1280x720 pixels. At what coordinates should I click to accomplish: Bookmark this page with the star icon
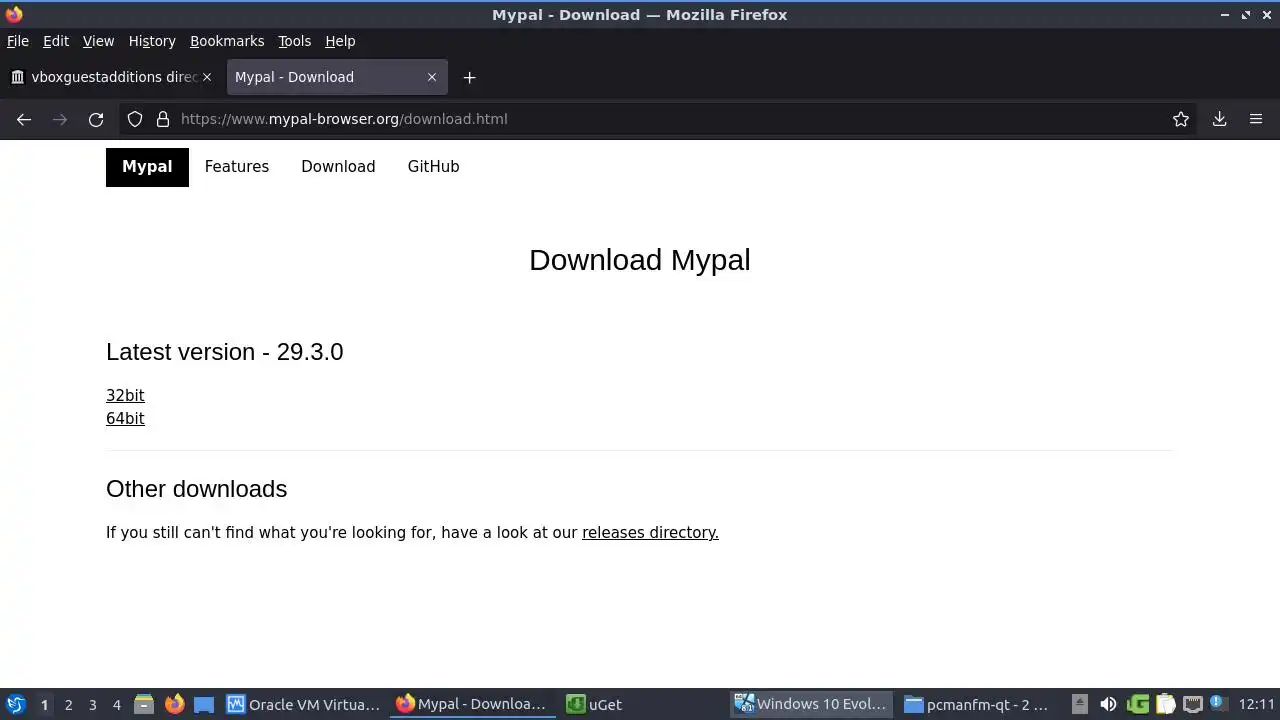click(1181, 119)
